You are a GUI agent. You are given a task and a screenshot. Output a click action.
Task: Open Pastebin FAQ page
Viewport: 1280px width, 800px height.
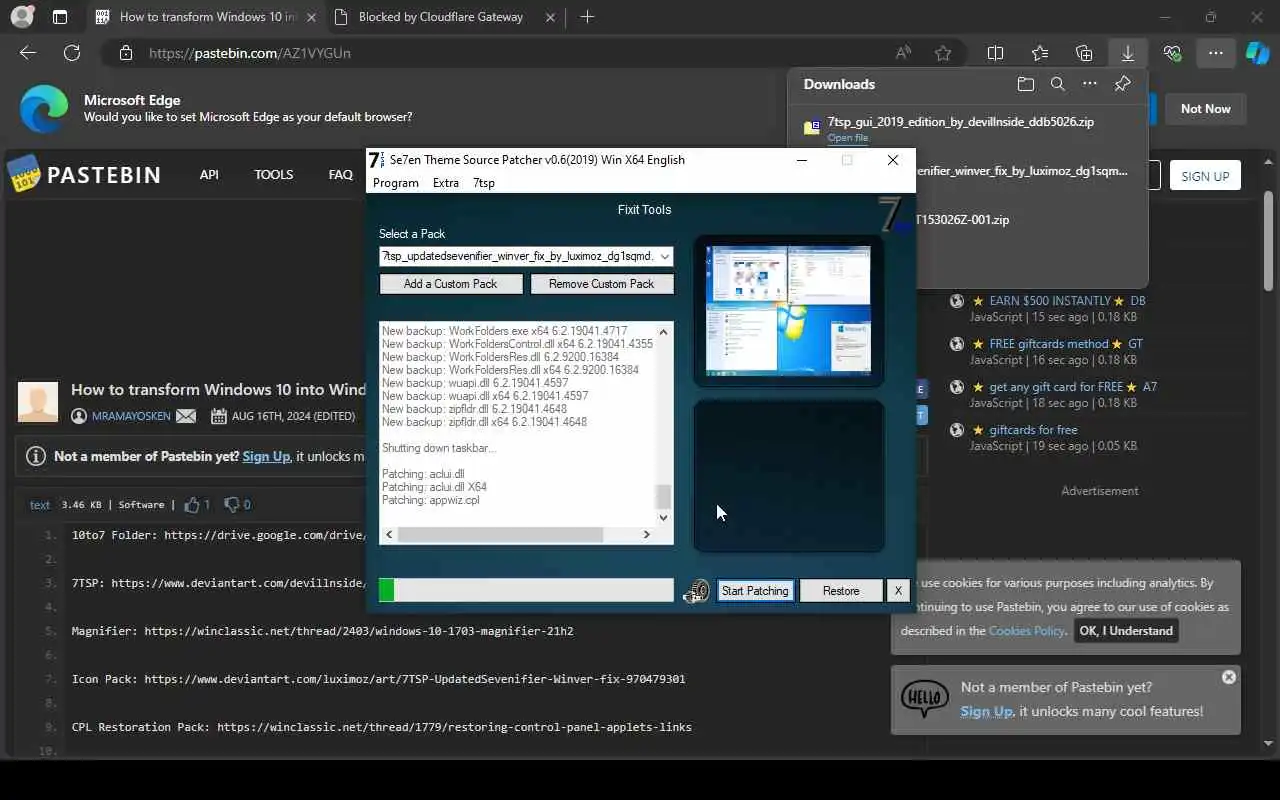coord(340,174)
